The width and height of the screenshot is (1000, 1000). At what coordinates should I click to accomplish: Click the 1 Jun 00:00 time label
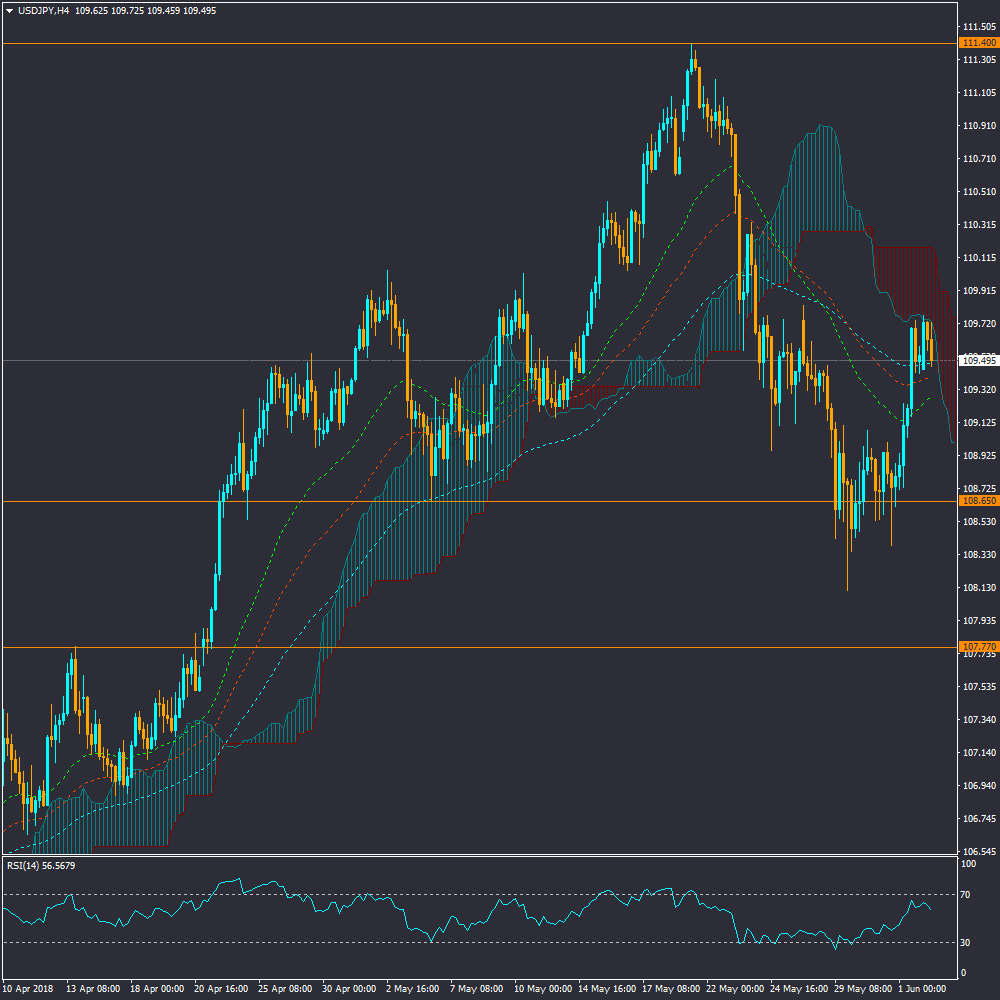click(x=923, y=988)
